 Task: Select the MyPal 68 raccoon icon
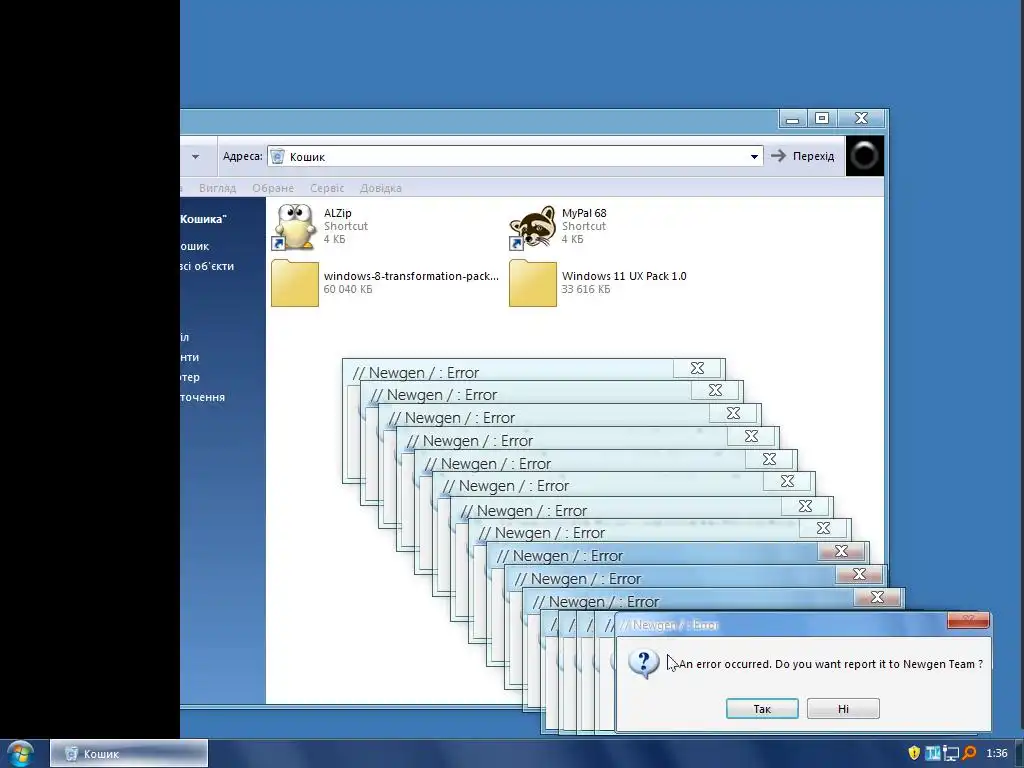(532, 227)
